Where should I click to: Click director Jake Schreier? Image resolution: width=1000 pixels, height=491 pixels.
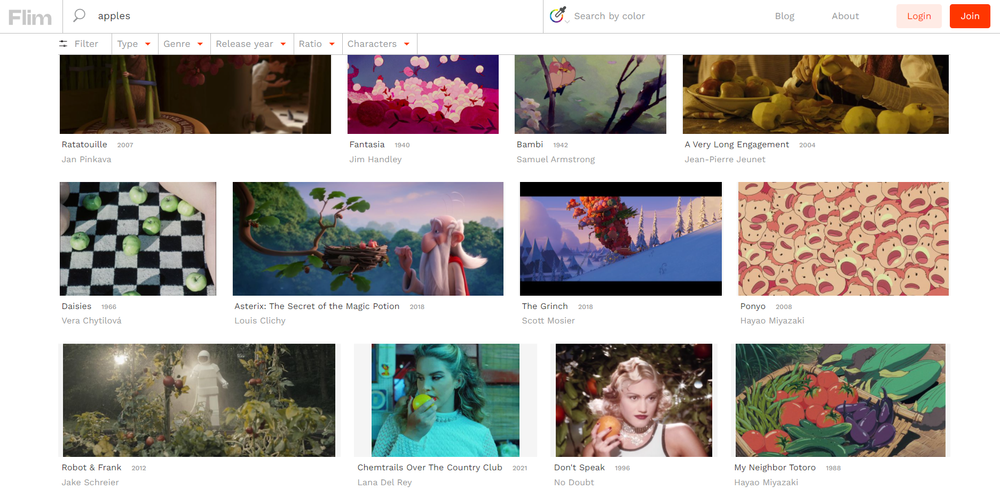pyautogui.click(x=89, y=483)
